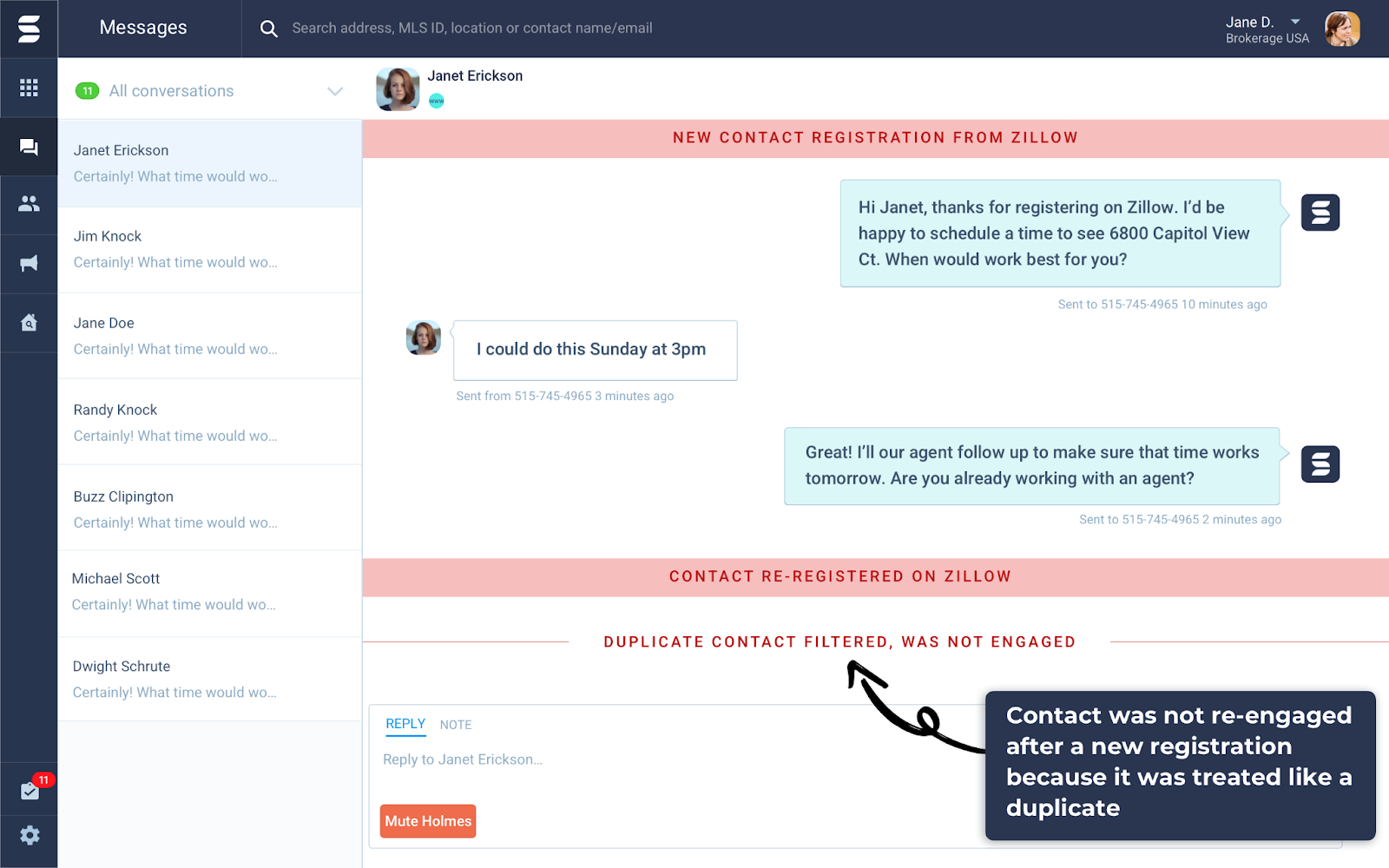Click the www source badge under Janet's name

(x=437, y=101)
